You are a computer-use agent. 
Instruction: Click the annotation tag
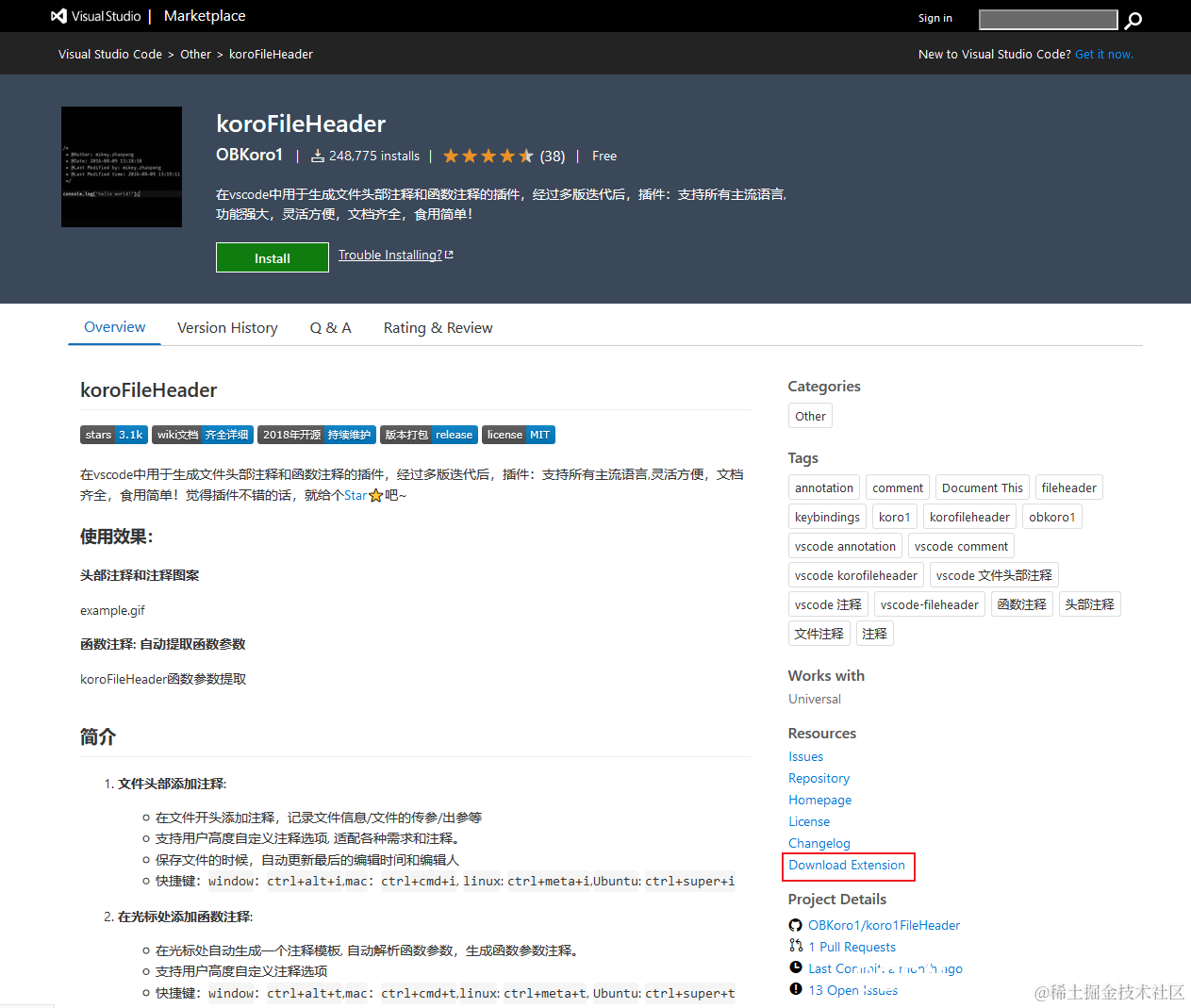(824, 487)
